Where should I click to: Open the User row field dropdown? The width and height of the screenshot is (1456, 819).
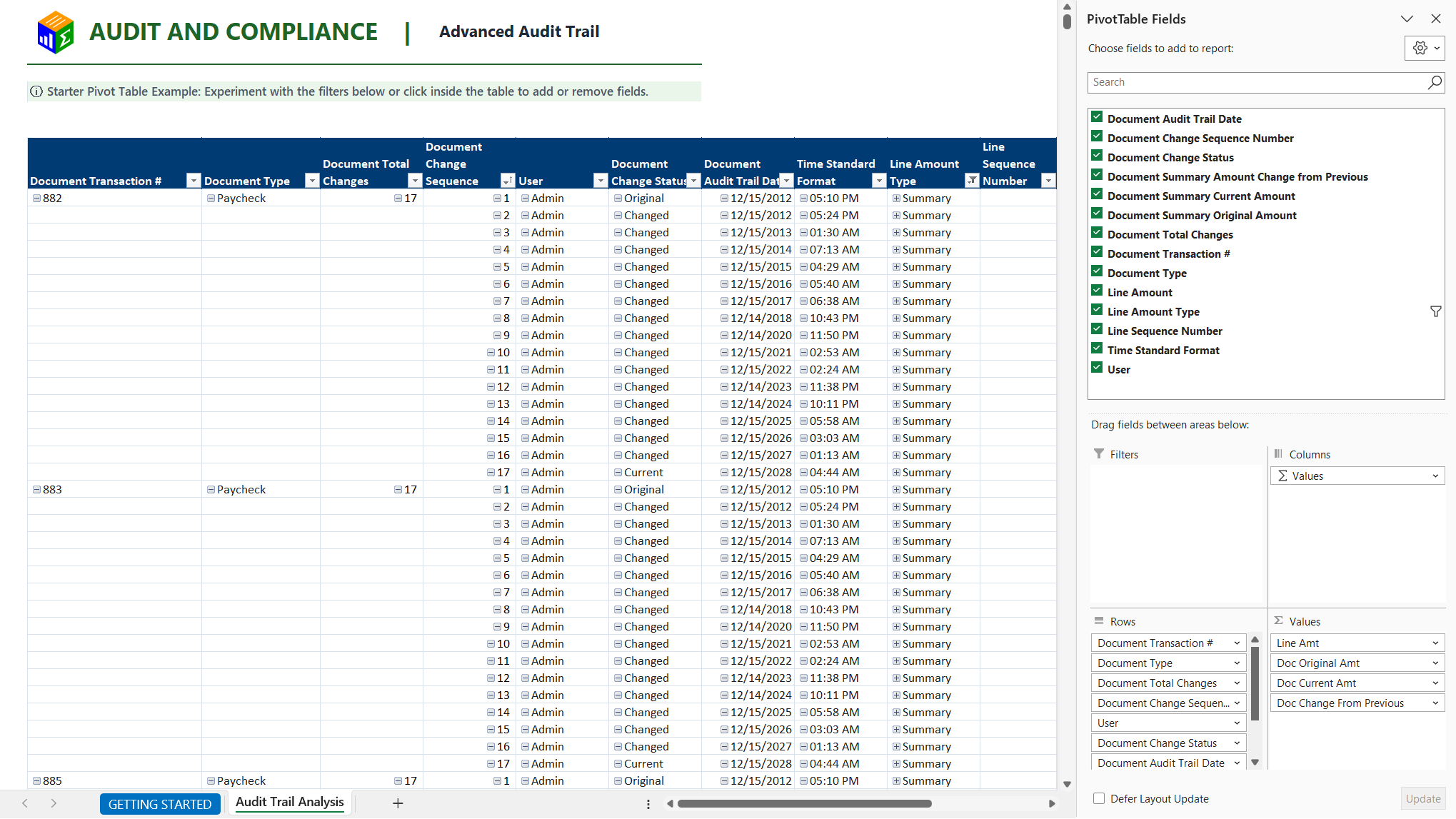click(1237, 723)
